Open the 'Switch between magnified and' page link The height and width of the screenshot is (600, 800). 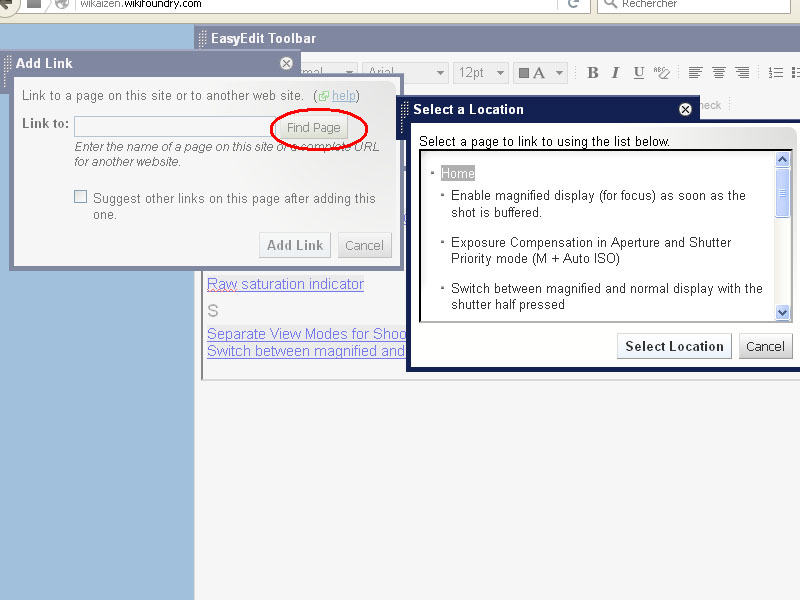(306, 351)
